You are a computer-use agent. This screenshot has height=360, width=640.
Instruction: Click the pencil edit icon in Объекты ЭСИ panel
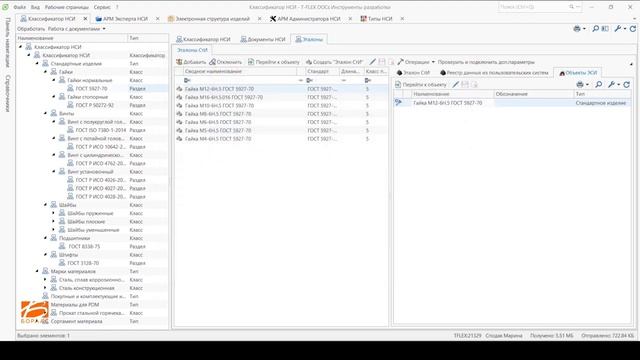456,84
